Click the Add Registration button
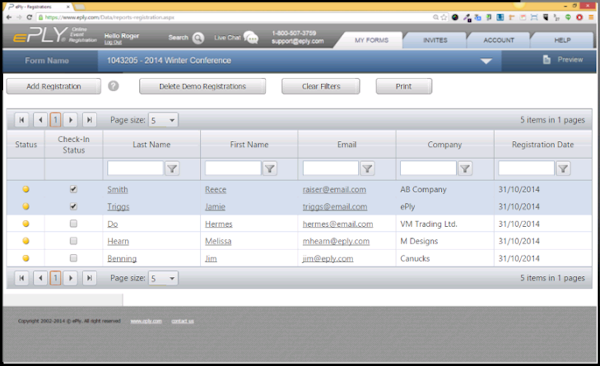The image size is (600, 366). [x=54, y=86]
